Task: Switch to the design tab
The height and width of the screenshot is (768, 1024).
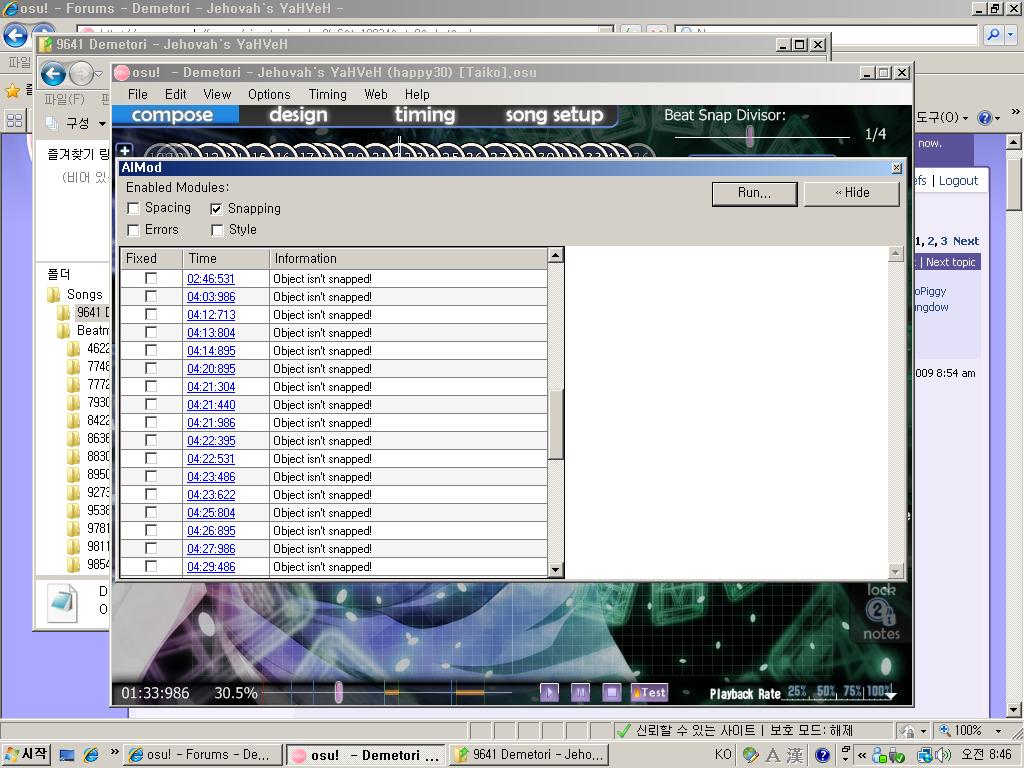Action: pos(298,115)
